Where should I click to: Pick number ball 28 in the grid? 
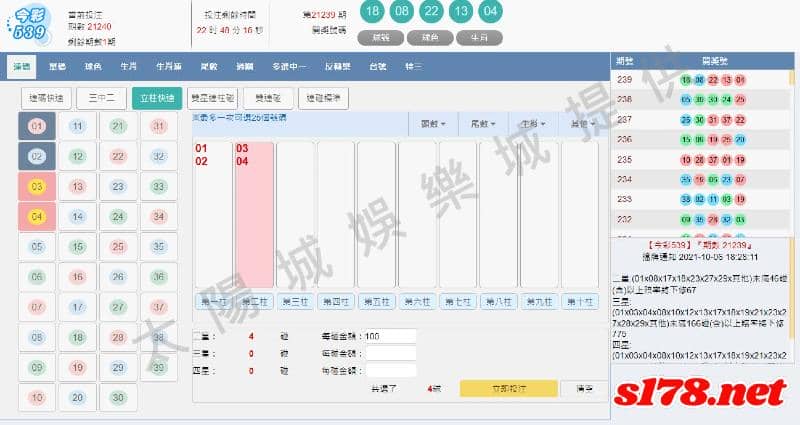118,337
